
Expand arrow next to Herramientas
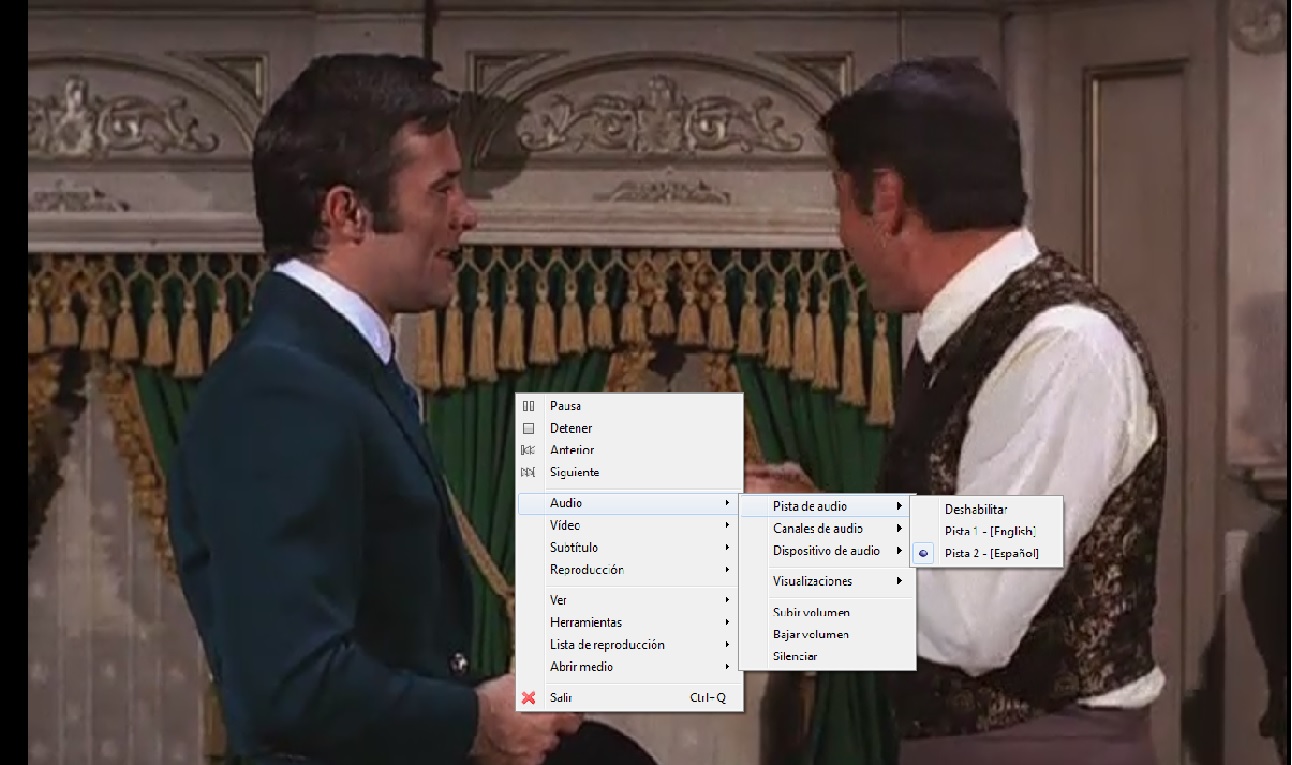click(727, 622)
